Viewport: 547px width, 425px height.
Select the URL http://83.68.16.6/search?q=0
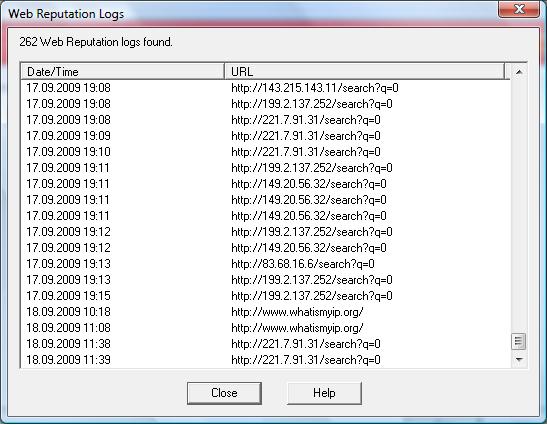303,264
